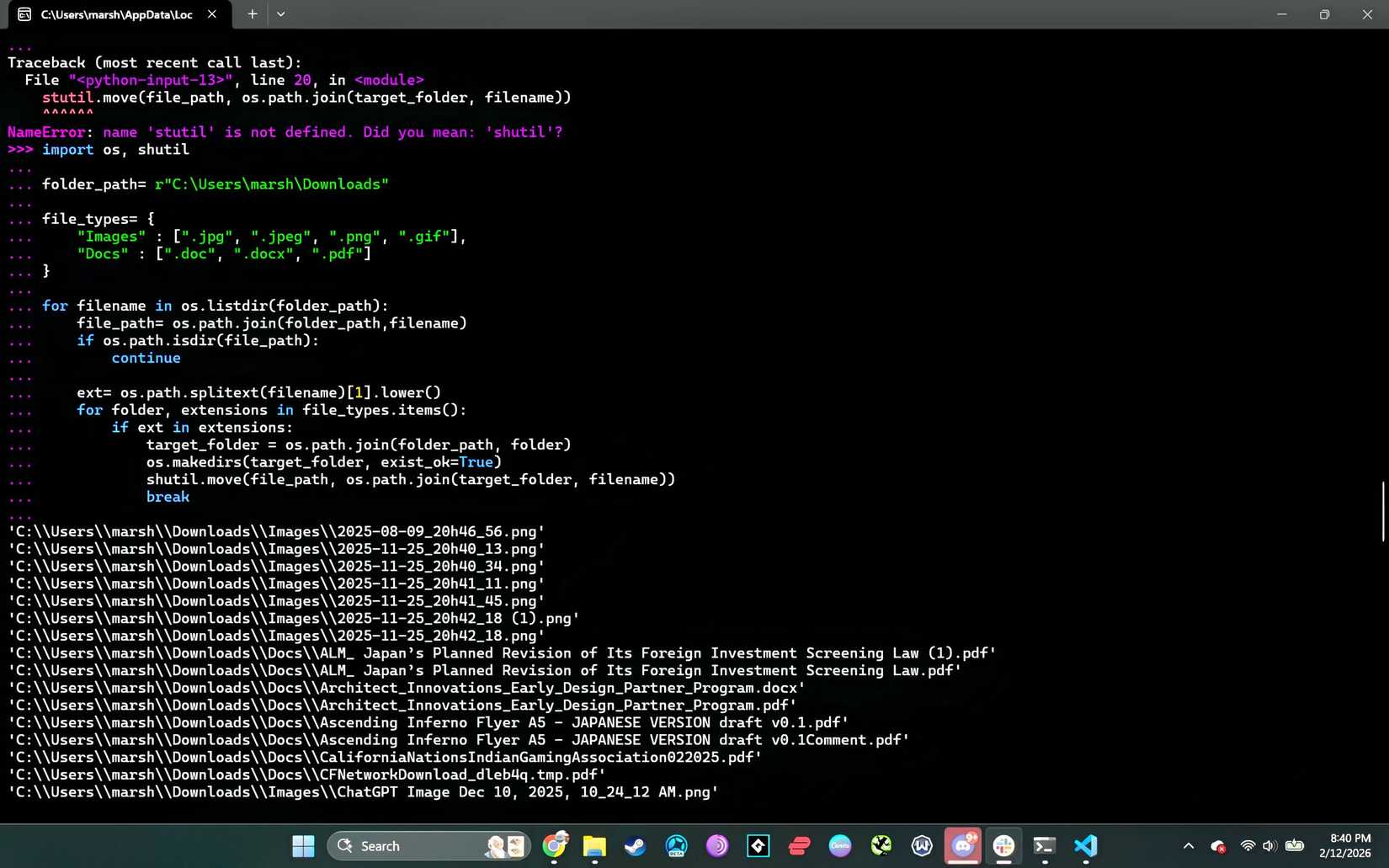The height and width of the screenshot is (868, 1389).
Task: Click the ChatGPT Image Dec 10 png path
Action: pos(363,792)
